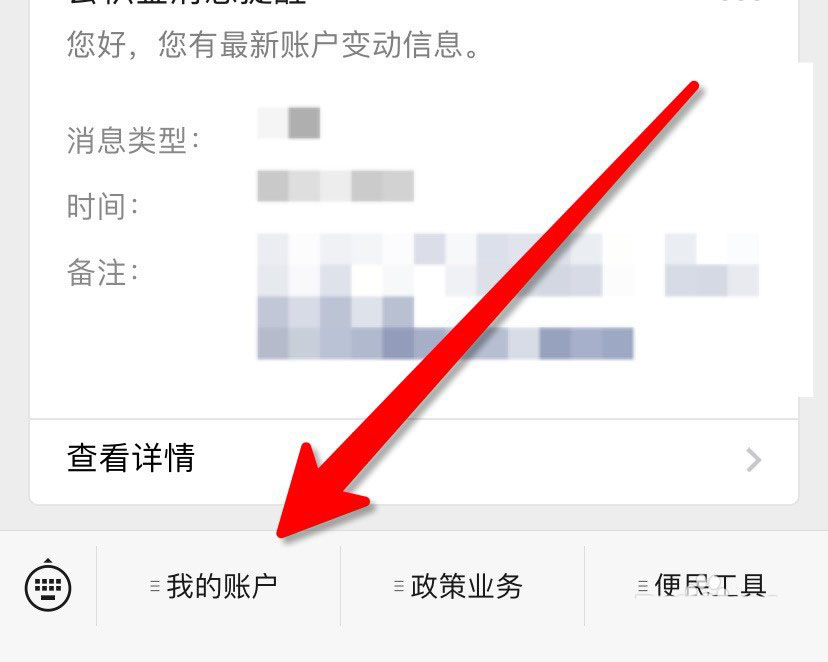Open the 我的账户 menu

[219, 586]
